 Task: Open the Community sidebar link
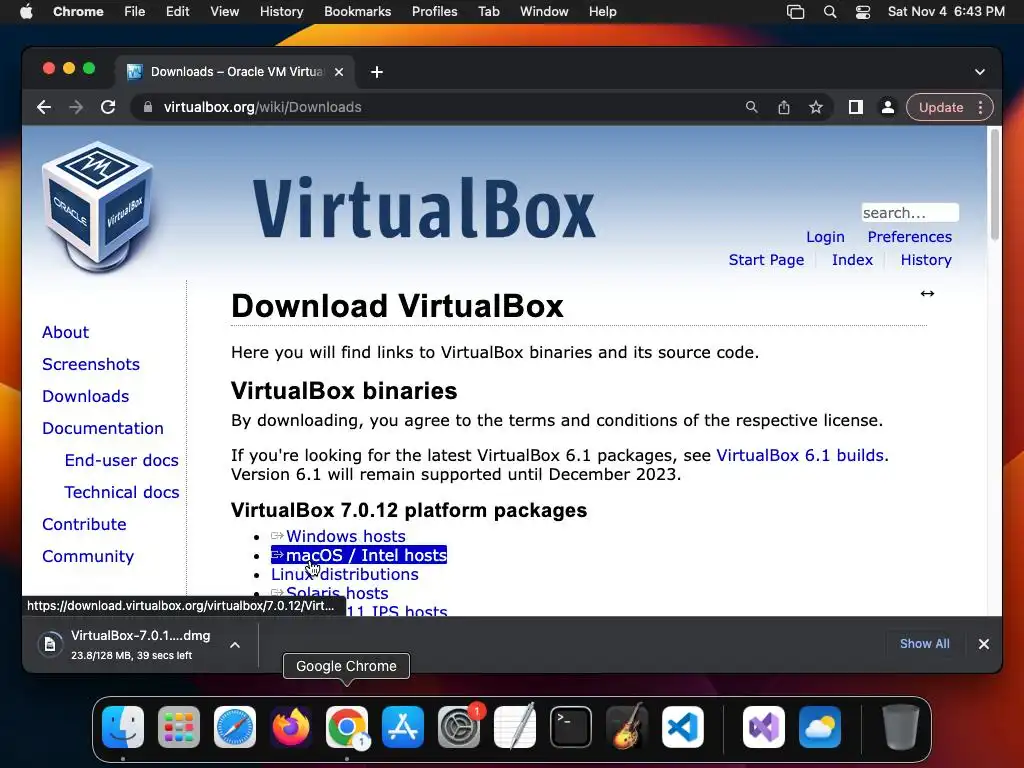tap(88, 556)
